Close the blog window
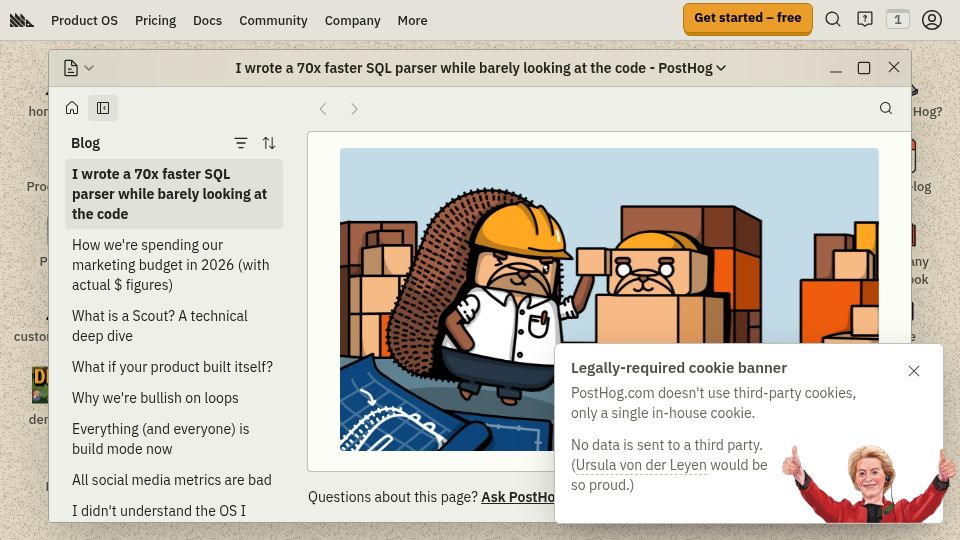960x540 pixels. click(x=894, y=67)
